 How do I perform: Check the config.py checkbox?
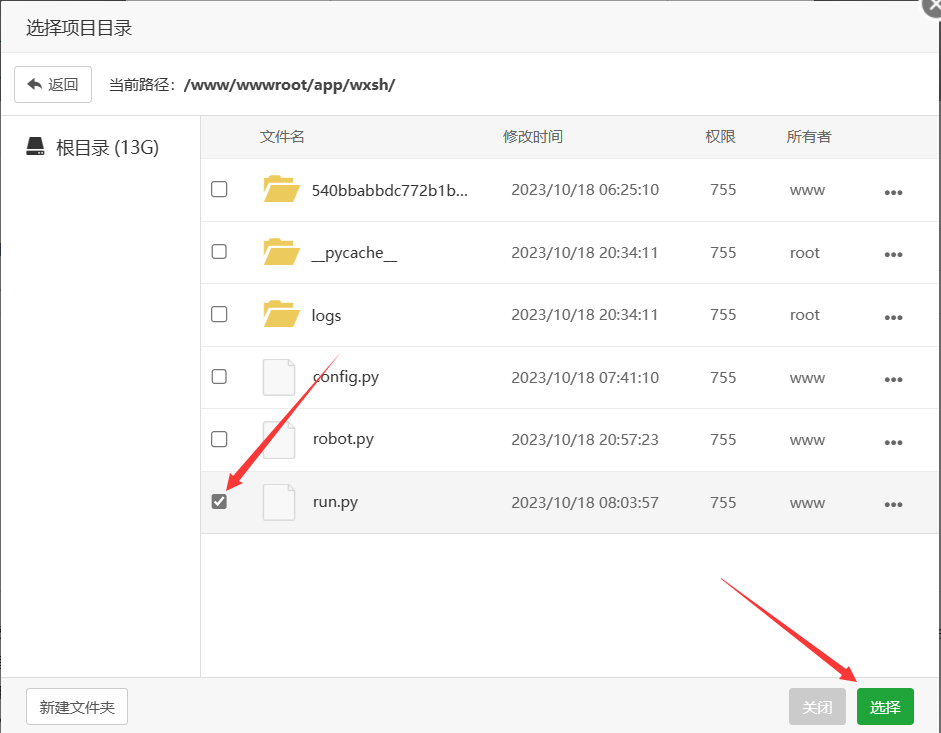point(219,376)
